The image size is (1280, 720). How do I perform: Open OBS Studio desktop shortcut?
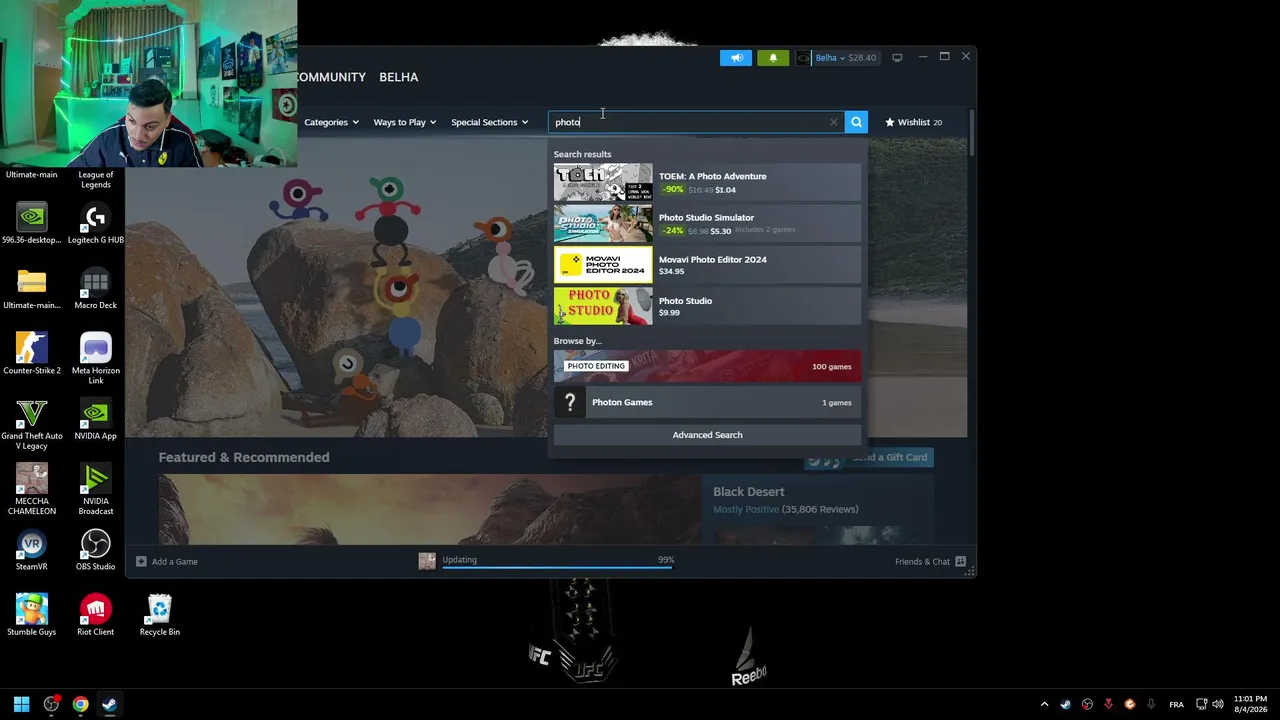96,550
